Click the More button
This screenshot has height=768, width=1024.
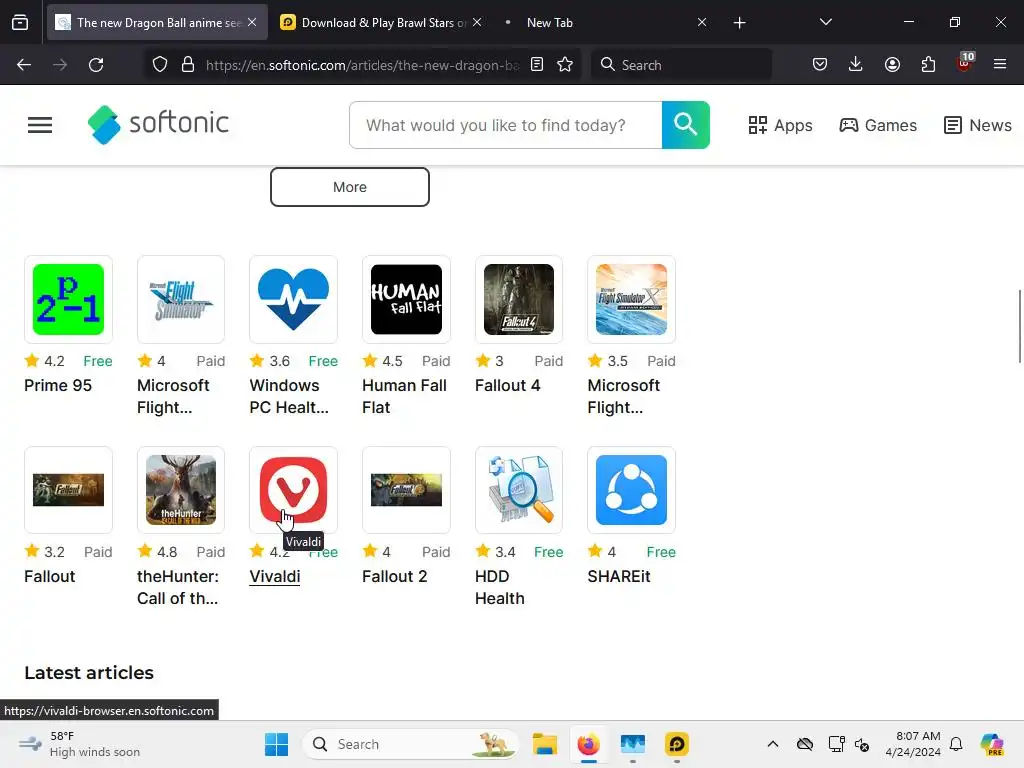tap(350, 187)
